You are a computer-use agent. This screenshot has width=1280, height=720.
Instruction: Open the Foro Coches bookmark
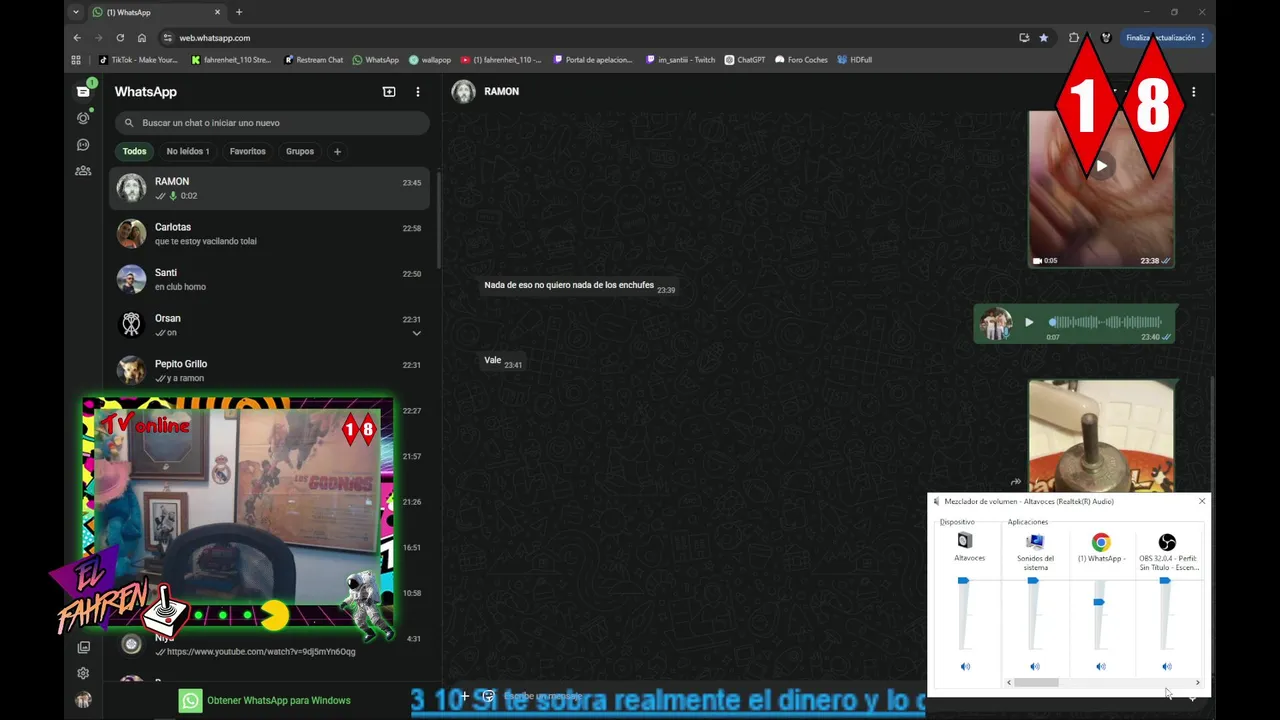click(802, 60)
